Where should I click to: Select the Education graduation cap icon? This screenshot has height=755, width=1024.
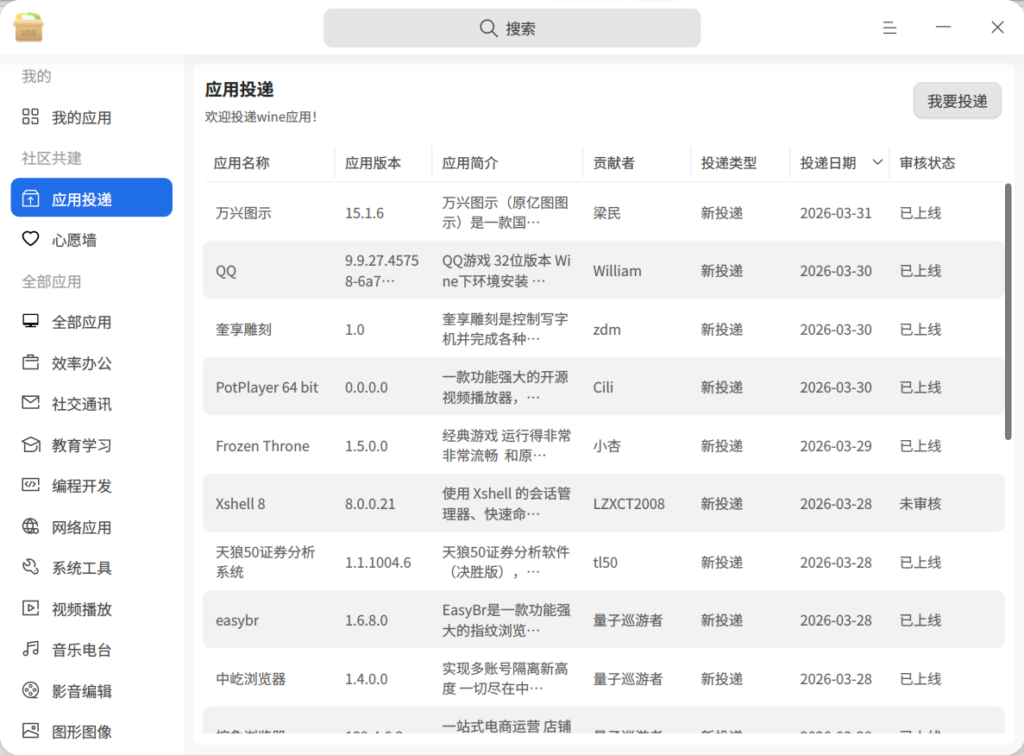[x=31, y=445]
